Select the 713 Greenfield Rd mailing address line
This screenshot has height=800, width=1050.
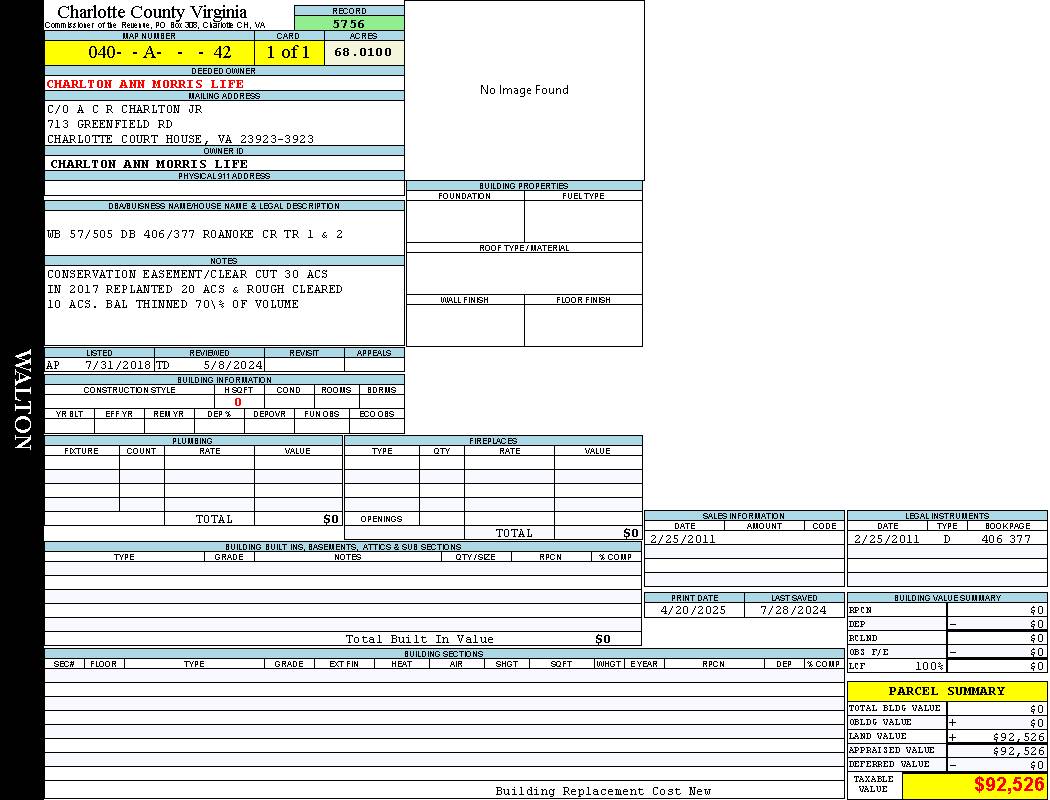tap(110, 124)
